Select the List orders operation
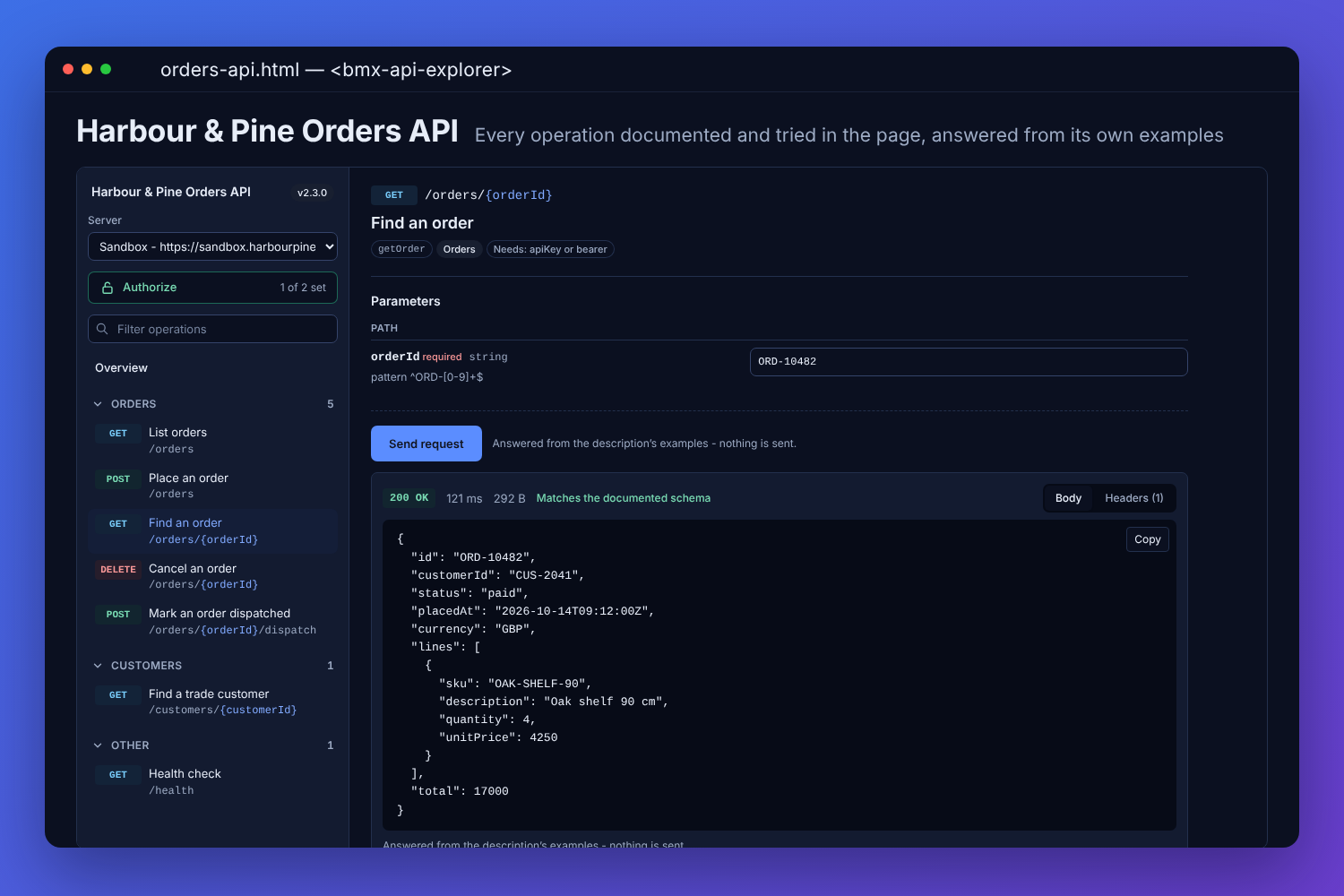Image resolution: width=1344 pixels, height=896 pixels. [212, 441]
